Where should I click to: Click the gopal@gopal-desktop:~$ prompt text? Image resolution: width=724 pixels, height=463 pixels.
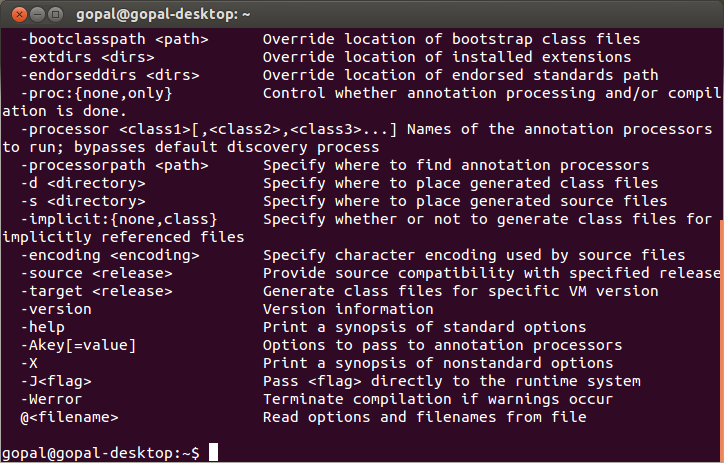coord(101,453)
